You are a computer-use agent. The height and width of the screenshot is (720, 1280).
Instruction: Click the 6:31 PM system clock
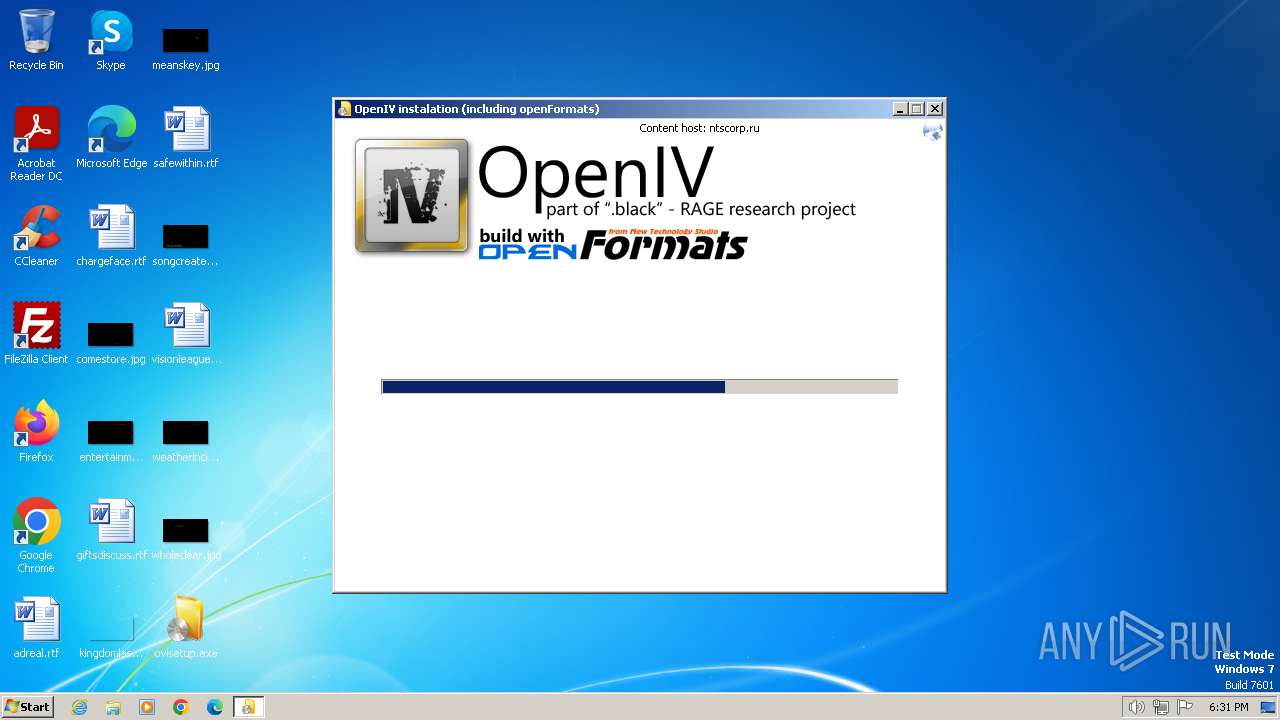pos(1228,707)
